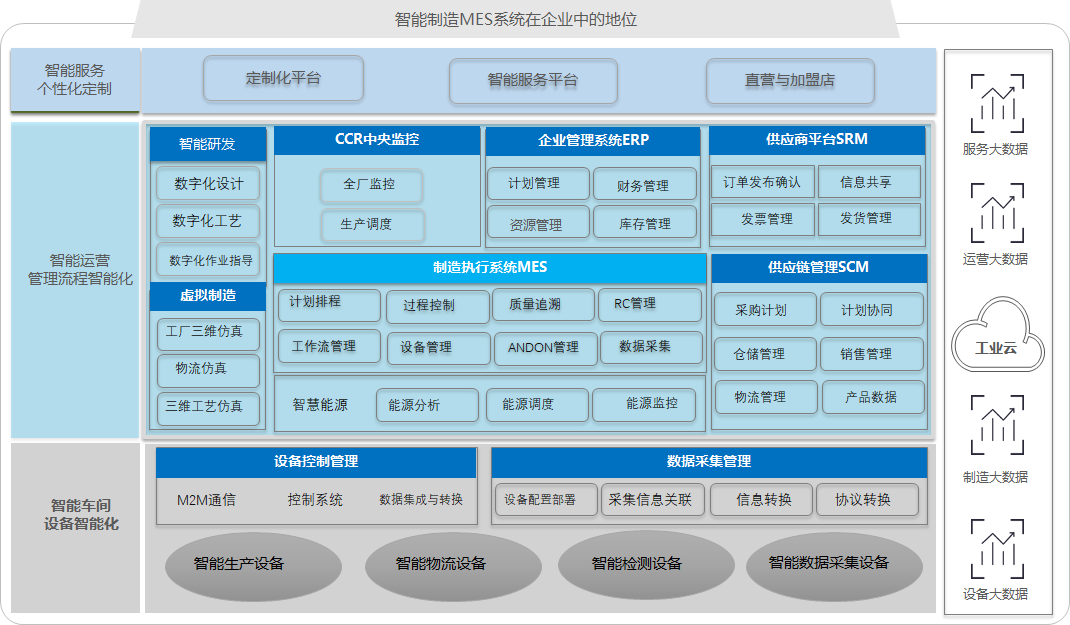Open the 智能服务平台 button

point(532,81)
